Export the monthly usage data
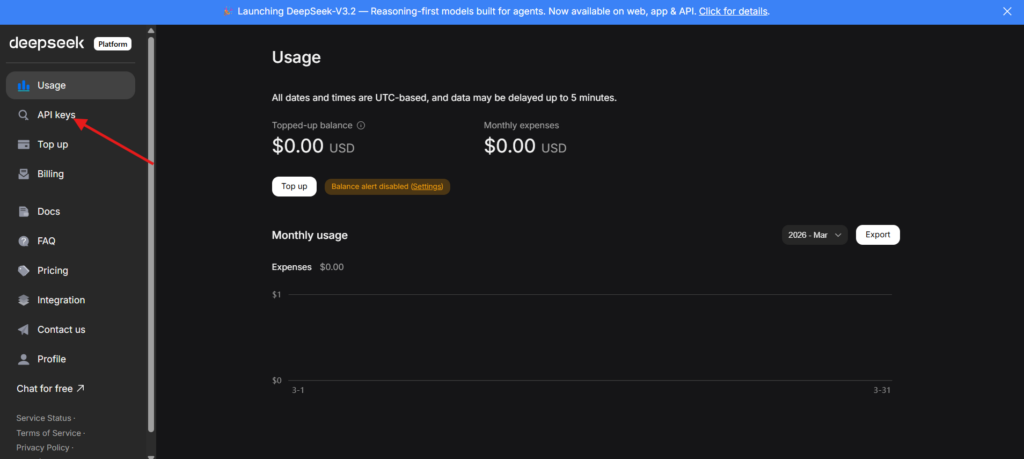 coord(877,235)
